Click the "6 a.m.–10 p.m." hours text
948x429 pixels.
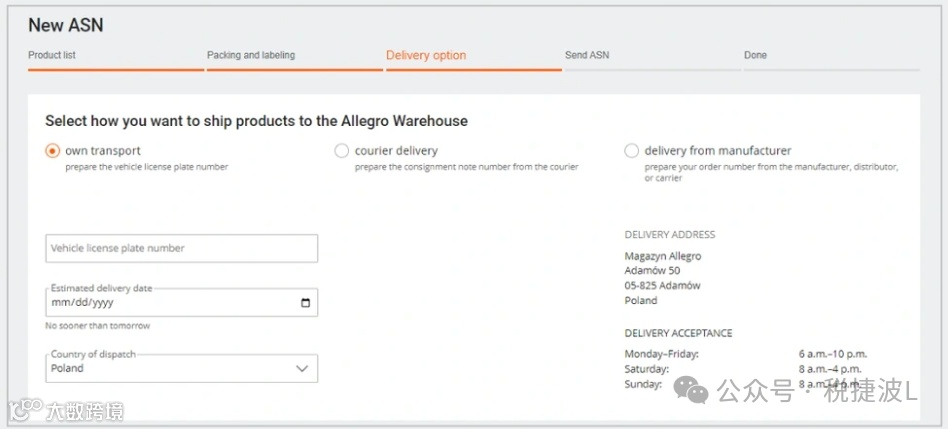(833, 354)
